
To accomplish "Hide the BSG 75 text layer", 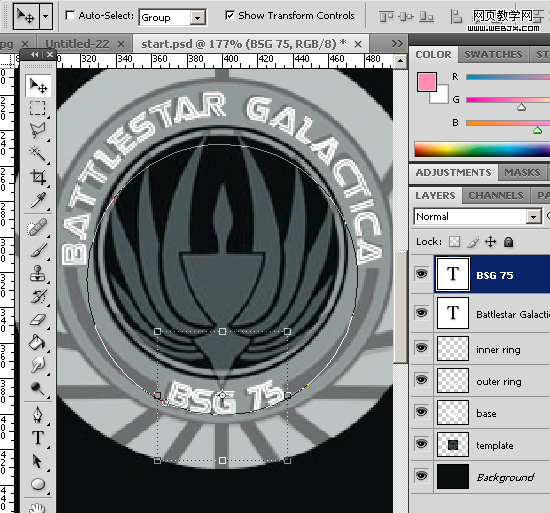I will click(x=422, y=274).
